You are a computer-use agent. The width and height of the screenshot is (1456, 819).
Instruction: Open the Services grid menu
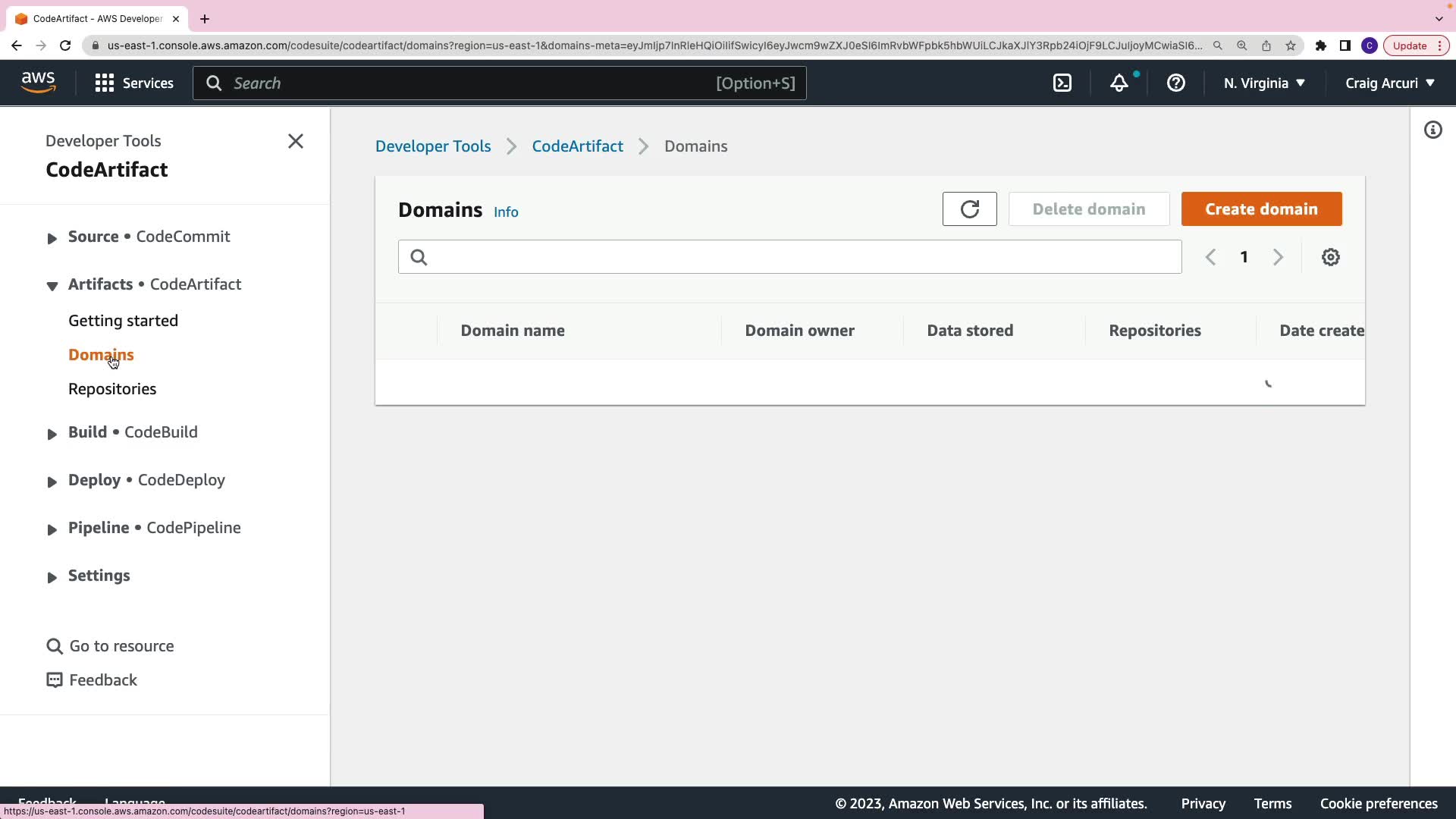click(134, 83)
